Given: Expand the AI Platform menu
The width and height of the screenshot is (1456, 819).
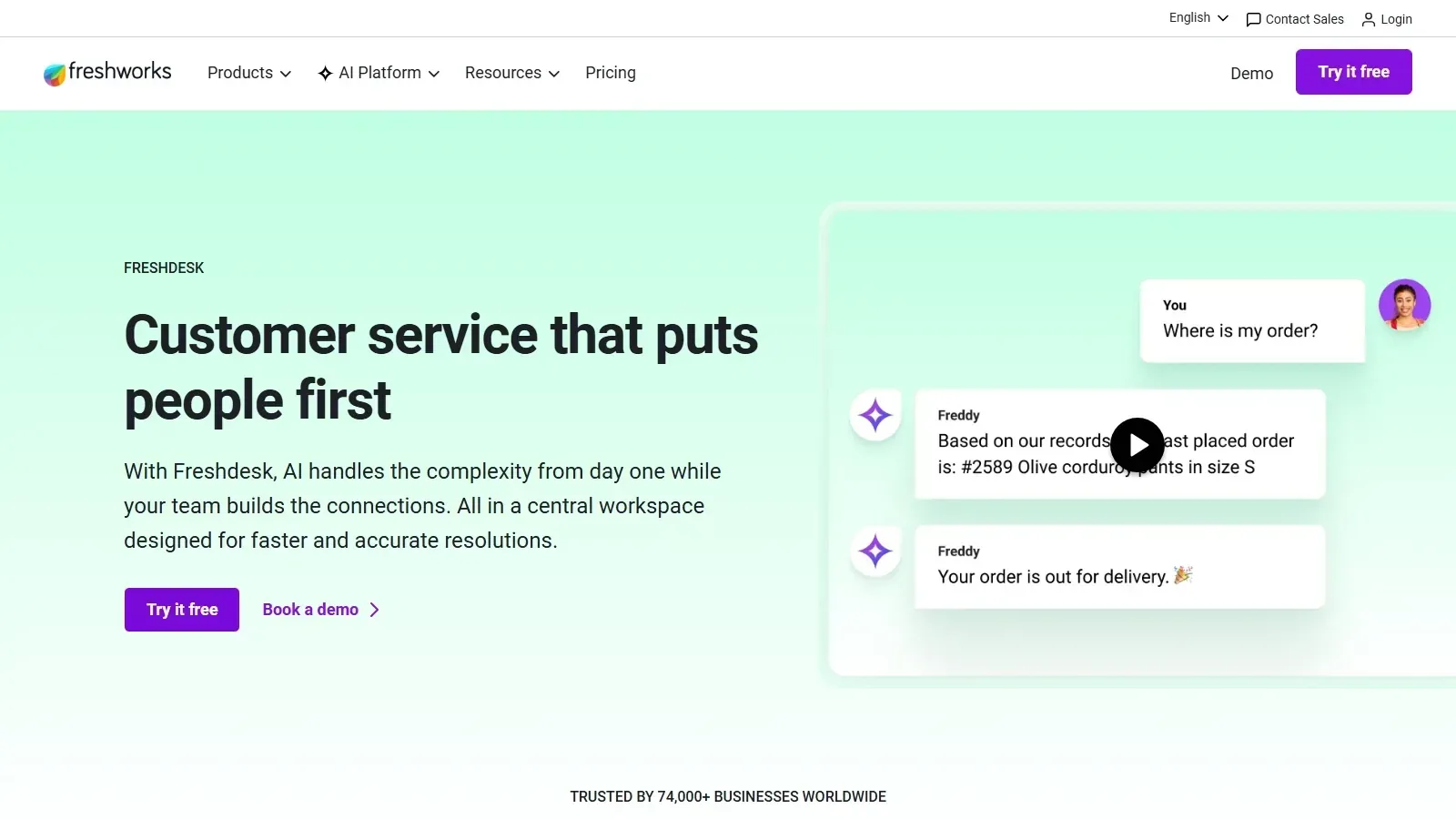Looking at the screenshot, I should (x=379, y=73).
